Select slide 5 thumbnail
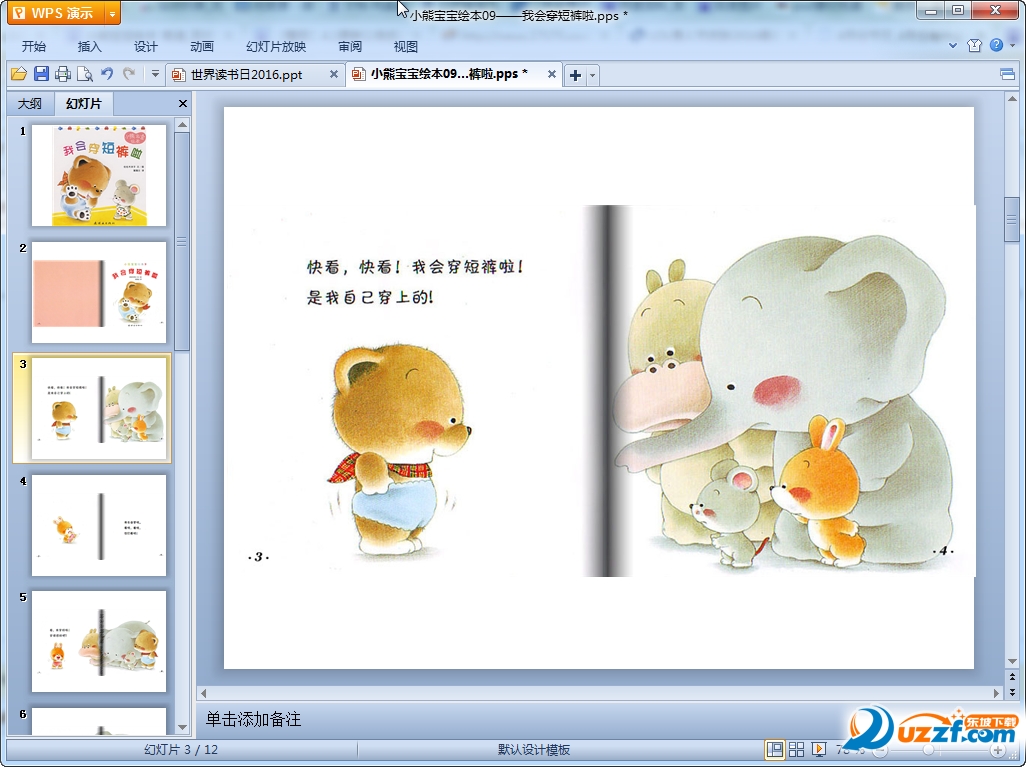 click(x=99, y=641)
